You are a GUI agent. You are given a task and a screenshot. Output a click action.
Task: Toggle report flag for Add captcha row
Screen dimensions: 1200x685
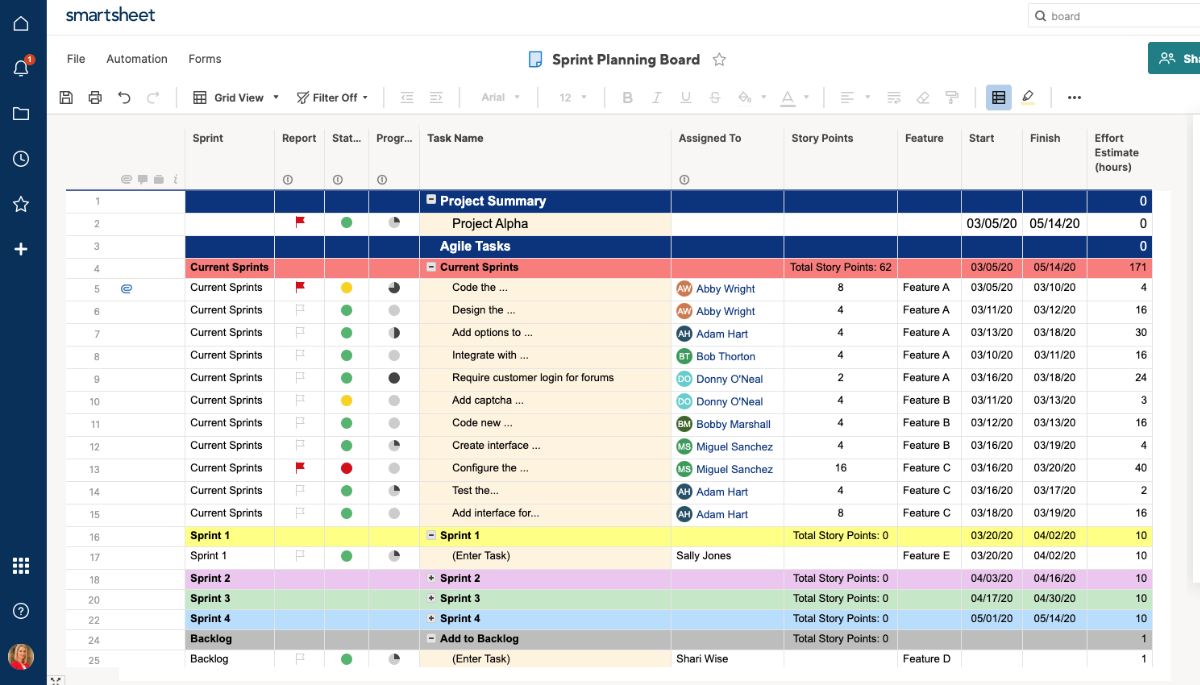pyautogui.click(x=300, y=400)
